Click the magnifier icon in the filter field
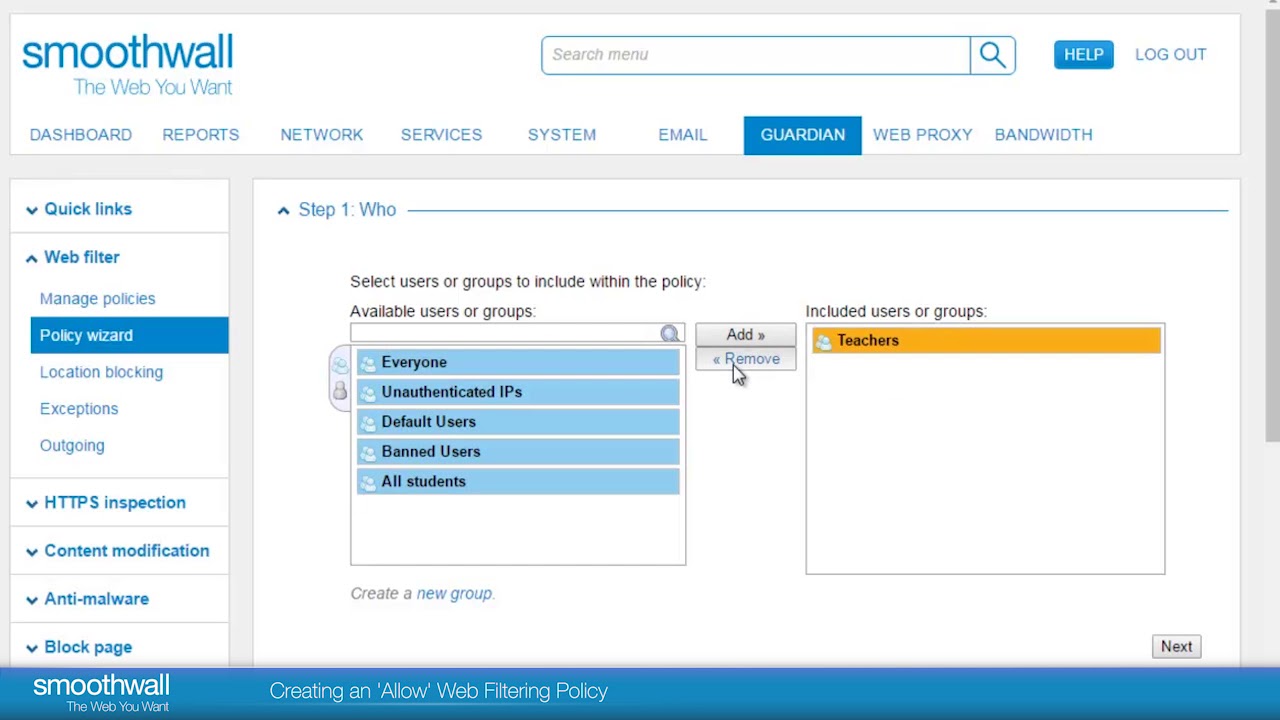The image size is (1280, 720). (669, 333)
